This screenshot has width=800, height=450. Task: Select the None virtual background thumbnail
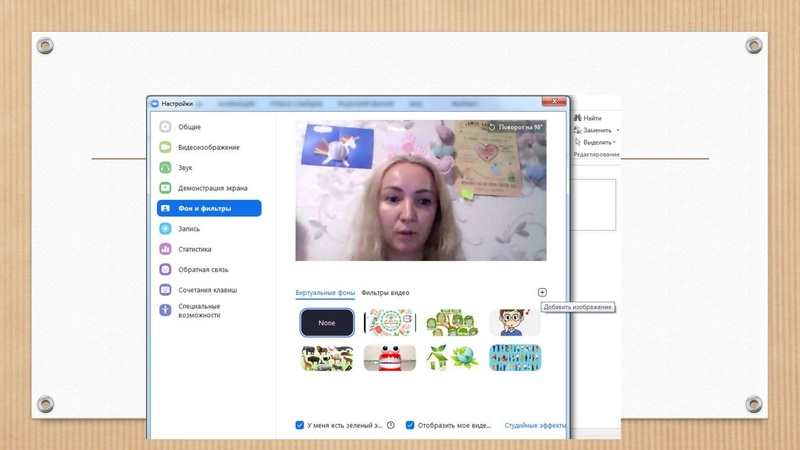(327, 323)
